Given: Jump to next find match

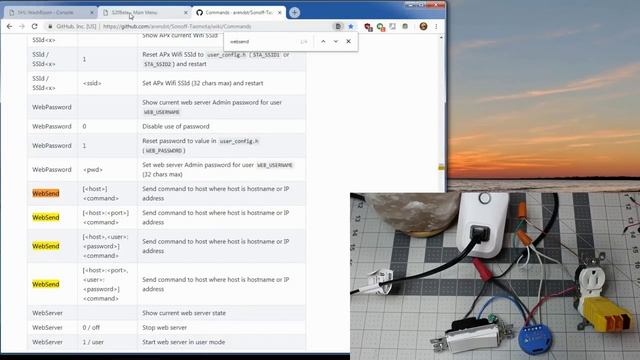Looking at the screenshot, I should pyautogui.click(x=336, y=41).
